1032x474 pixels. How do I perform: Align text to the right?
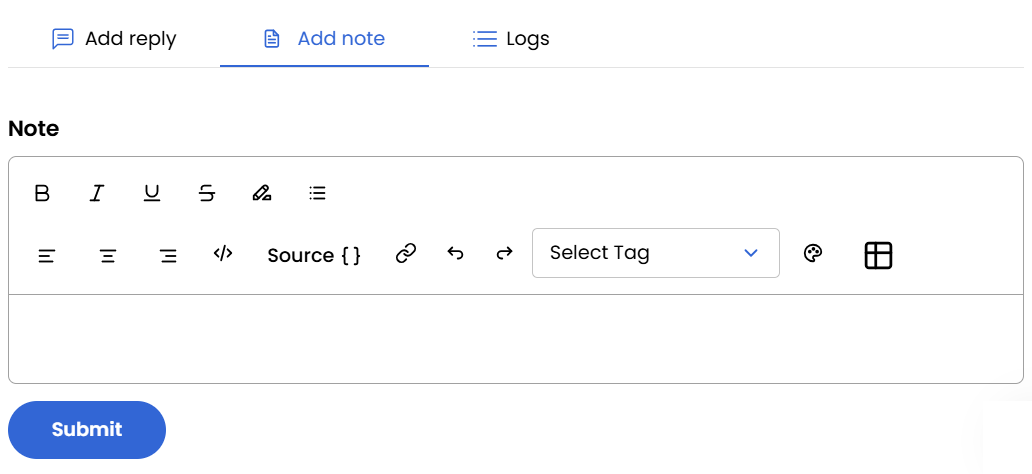coord(169,255)
